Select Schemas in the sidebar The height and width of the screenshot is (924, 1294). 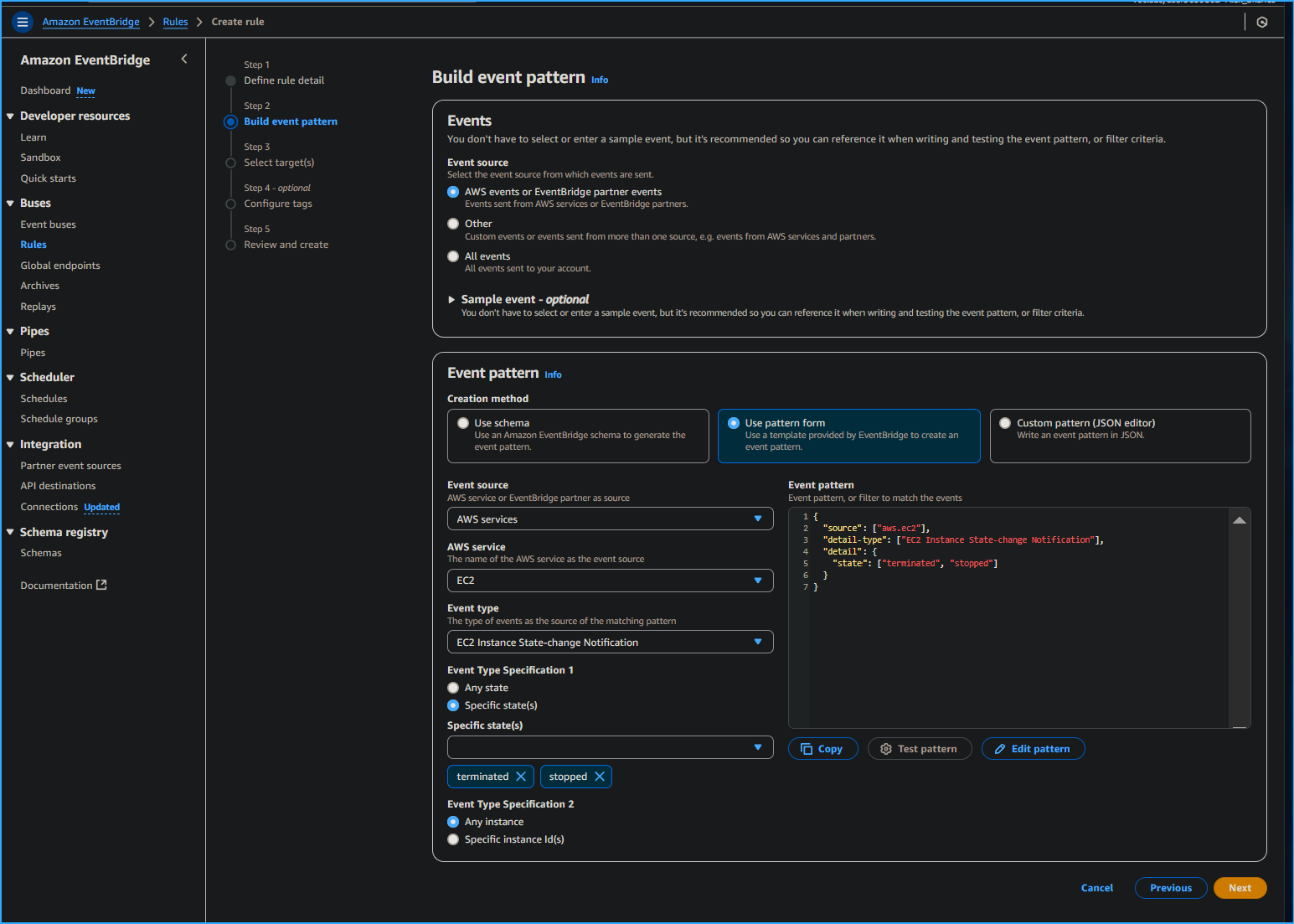click(x=41, y=552)
